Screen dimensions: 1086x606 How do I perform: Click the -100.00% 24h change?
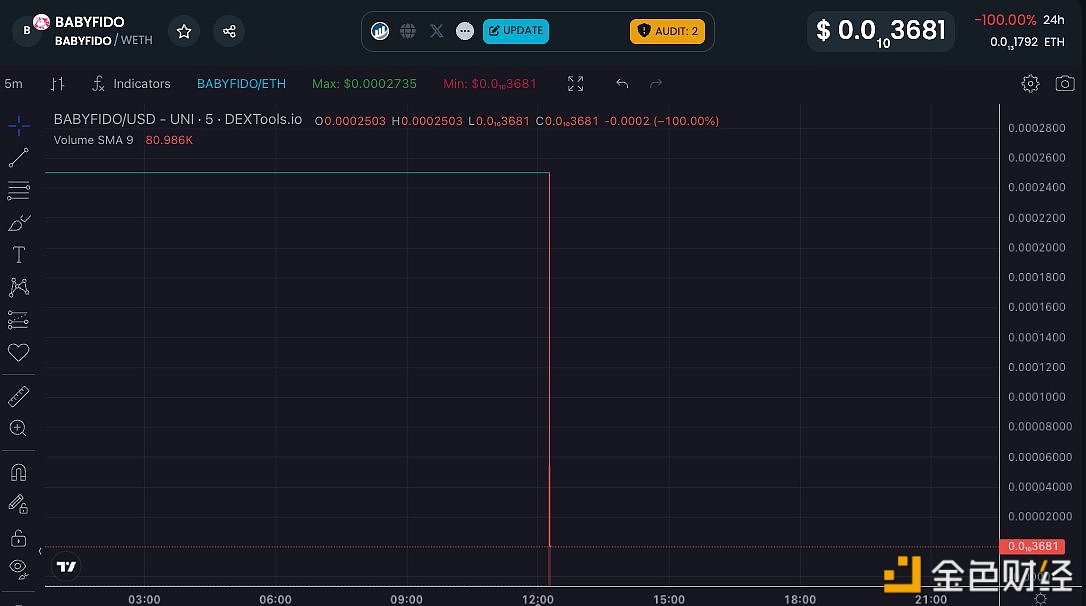(x=1005, y=20)
